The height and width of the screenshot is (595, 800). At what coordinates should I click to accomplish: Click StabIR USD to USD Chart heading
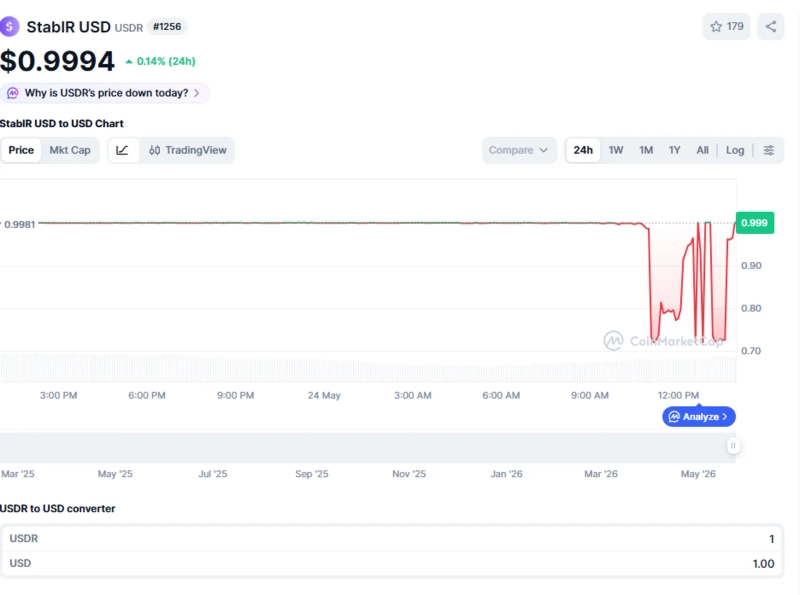tap(62, 123)
